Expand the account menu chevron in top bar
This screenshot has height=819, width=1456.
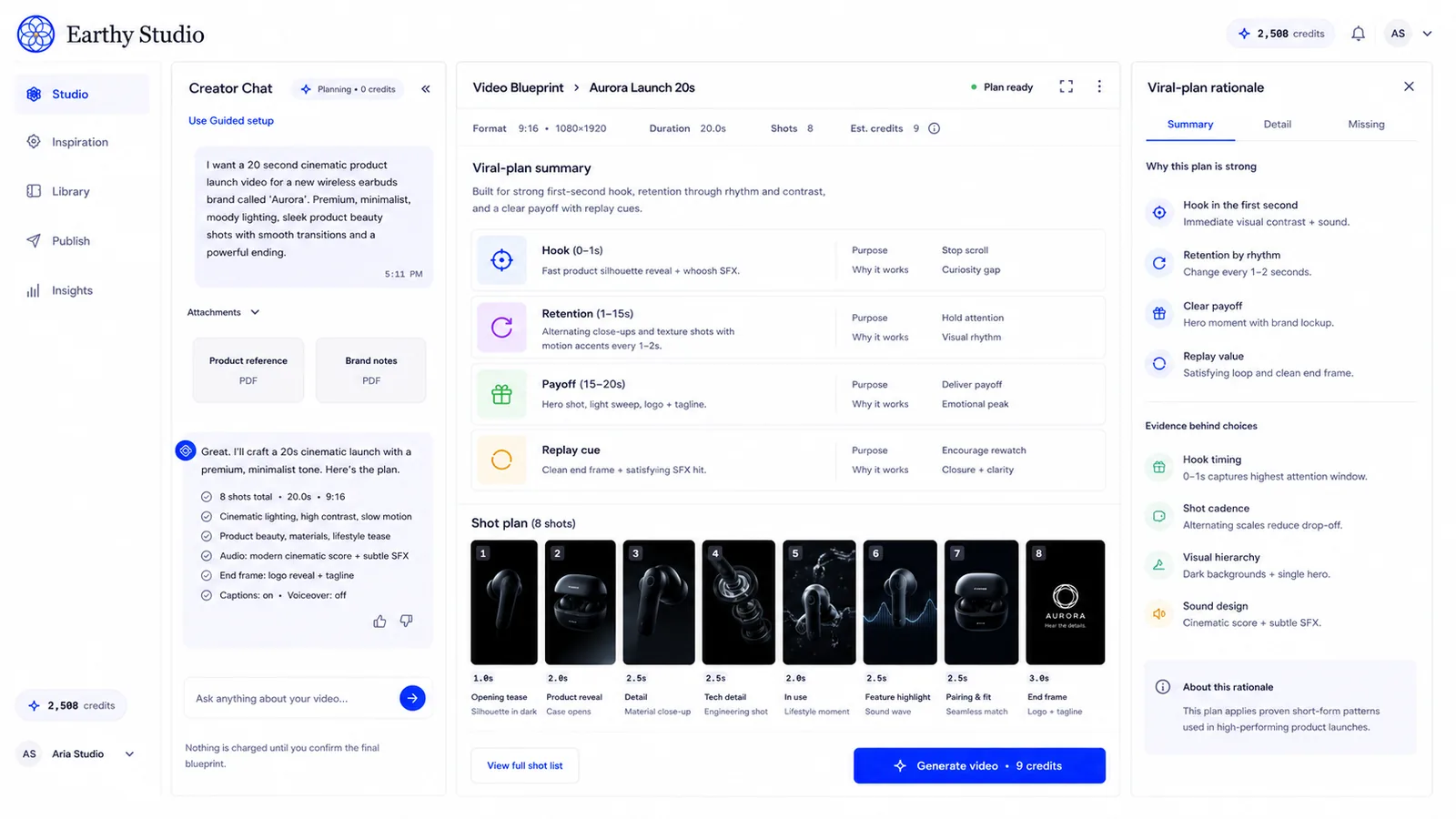click(1427, 34)
